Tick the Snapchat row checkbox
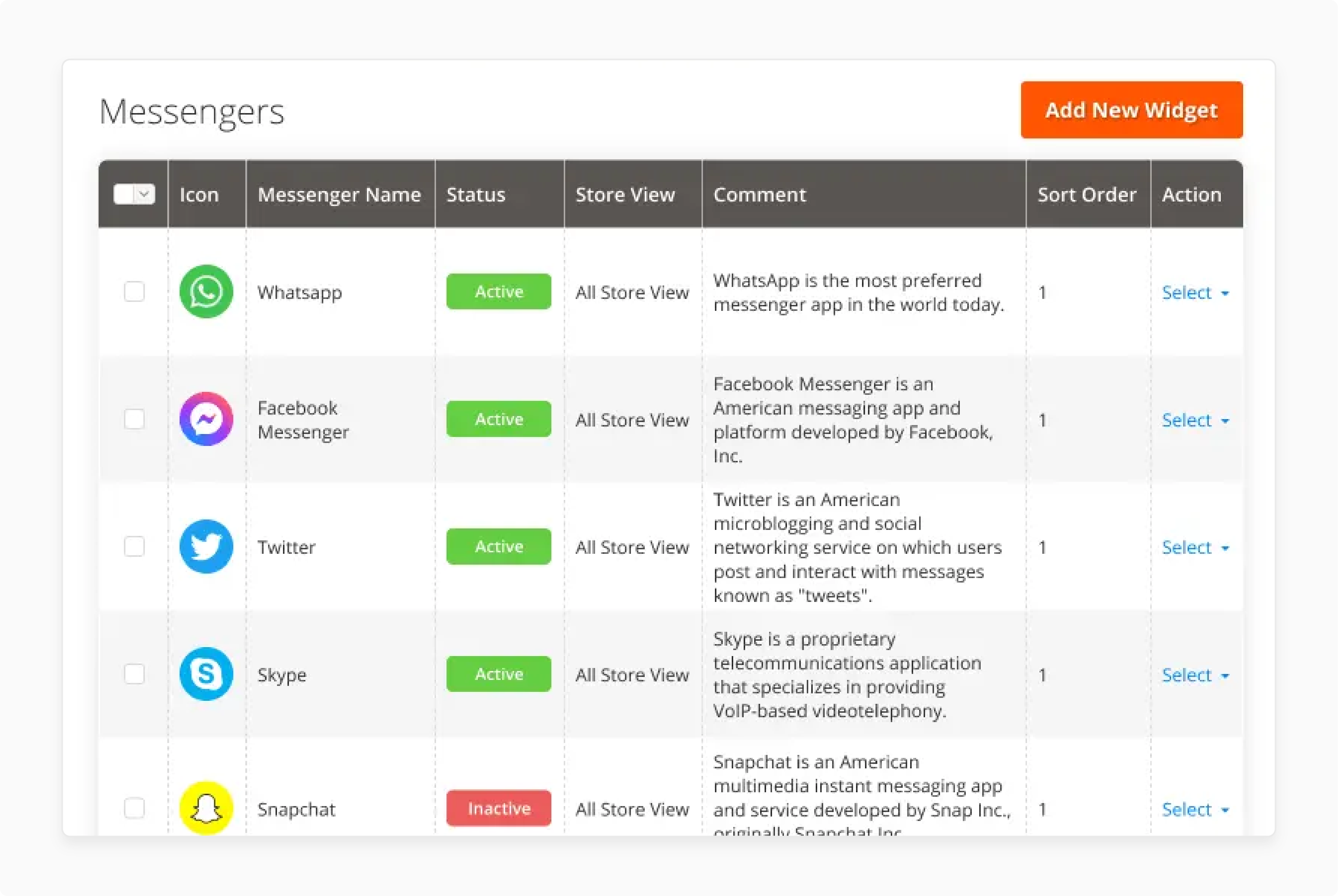This screenshot has height=896, width=1338. pos(134,808)
